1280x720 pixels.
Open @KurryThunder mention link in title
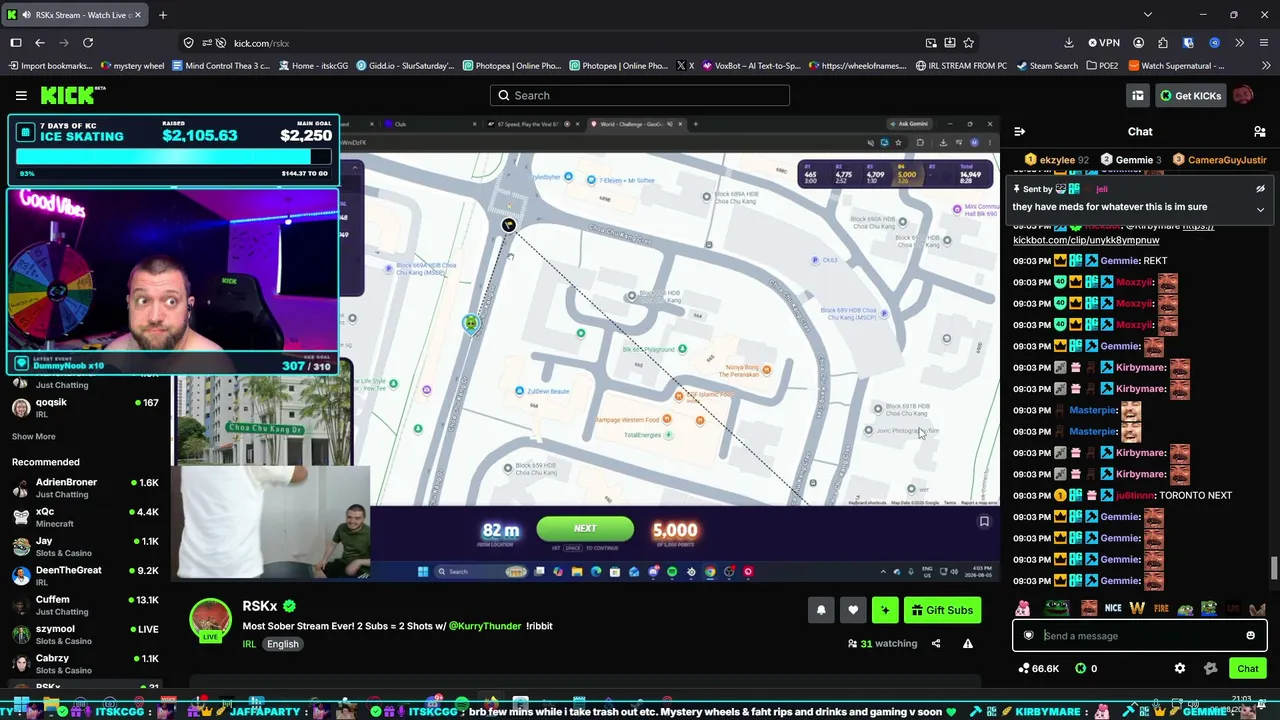(x=485, y=626)
